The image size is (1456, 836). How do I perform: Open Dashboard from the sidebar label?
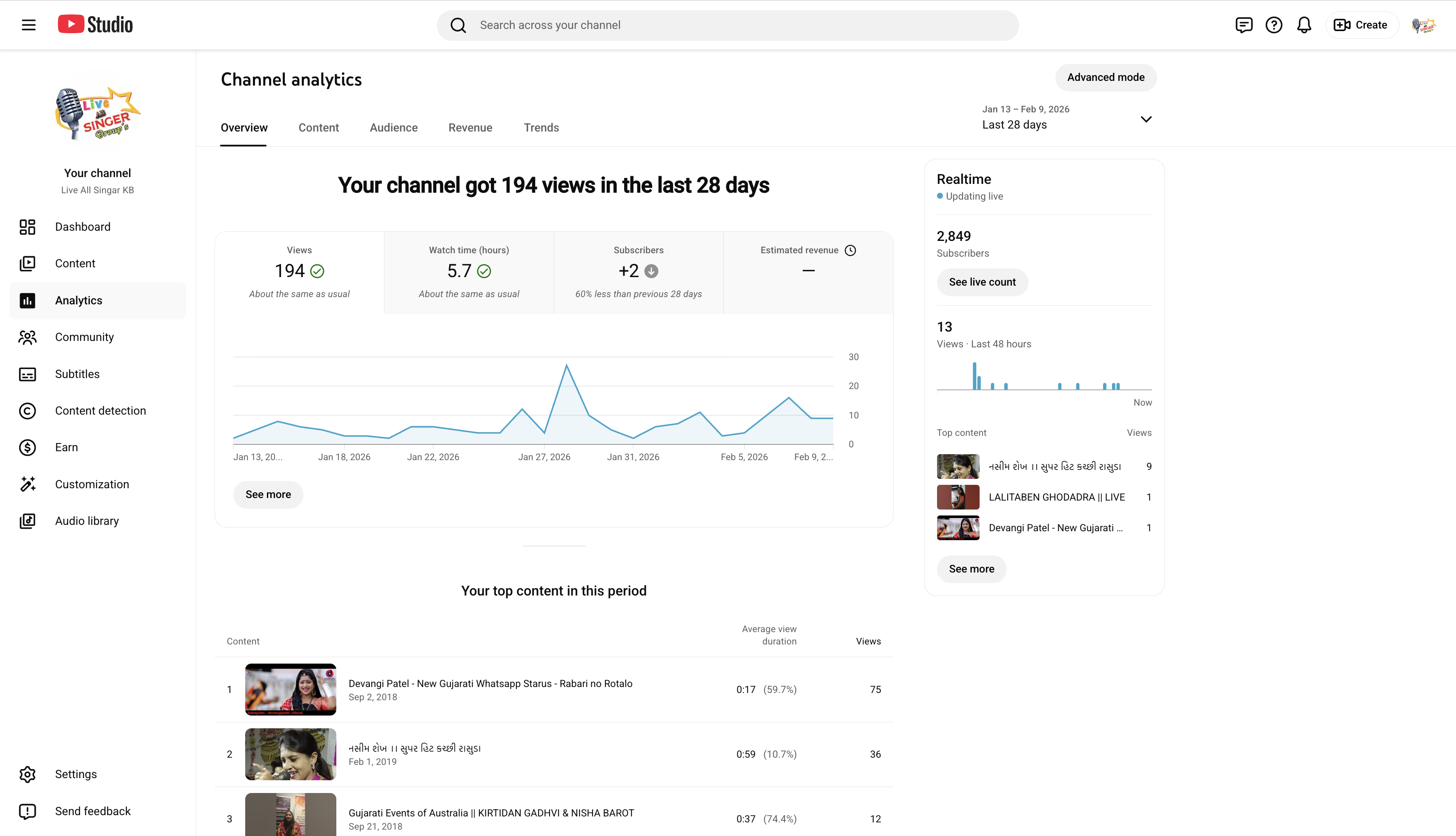83,227
